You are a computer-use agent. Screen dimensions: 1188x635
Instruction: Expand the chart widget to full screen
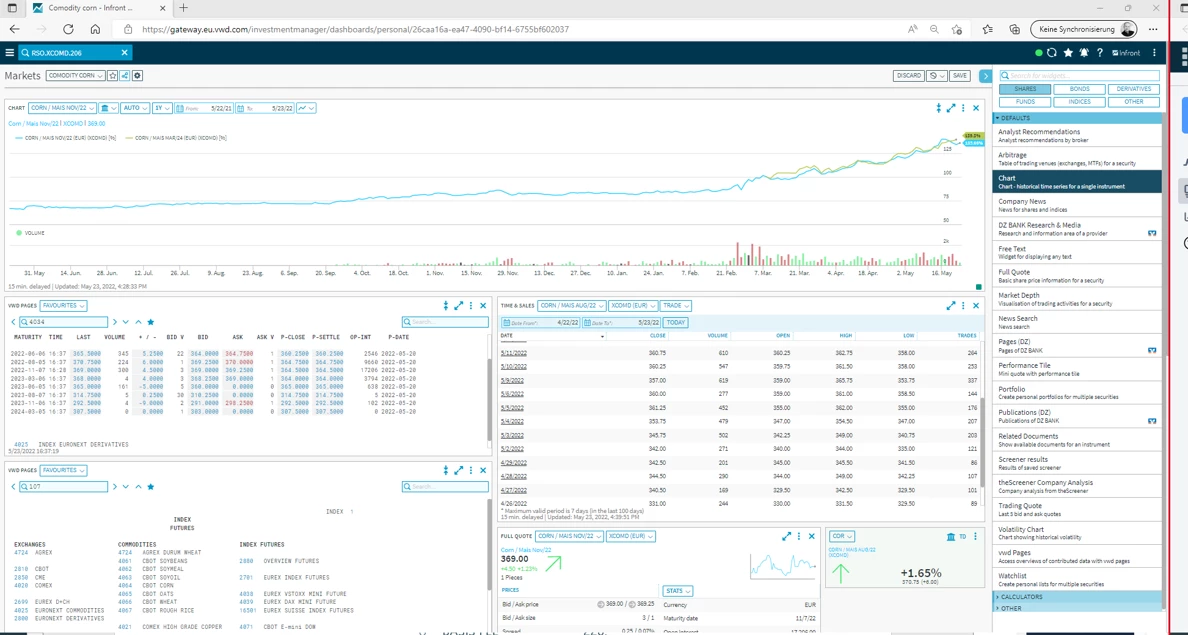951,108
